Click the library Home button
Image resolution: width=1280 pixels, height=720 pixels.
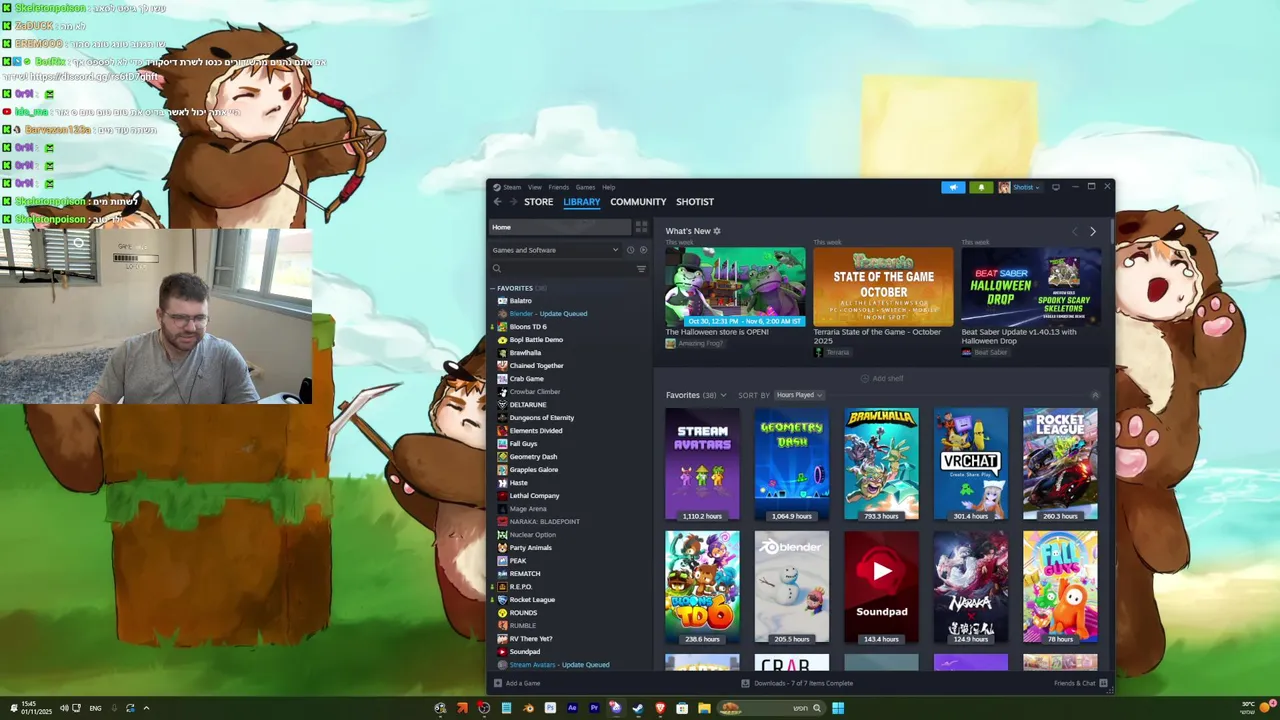pyautogui.click(x=560, y=227)
